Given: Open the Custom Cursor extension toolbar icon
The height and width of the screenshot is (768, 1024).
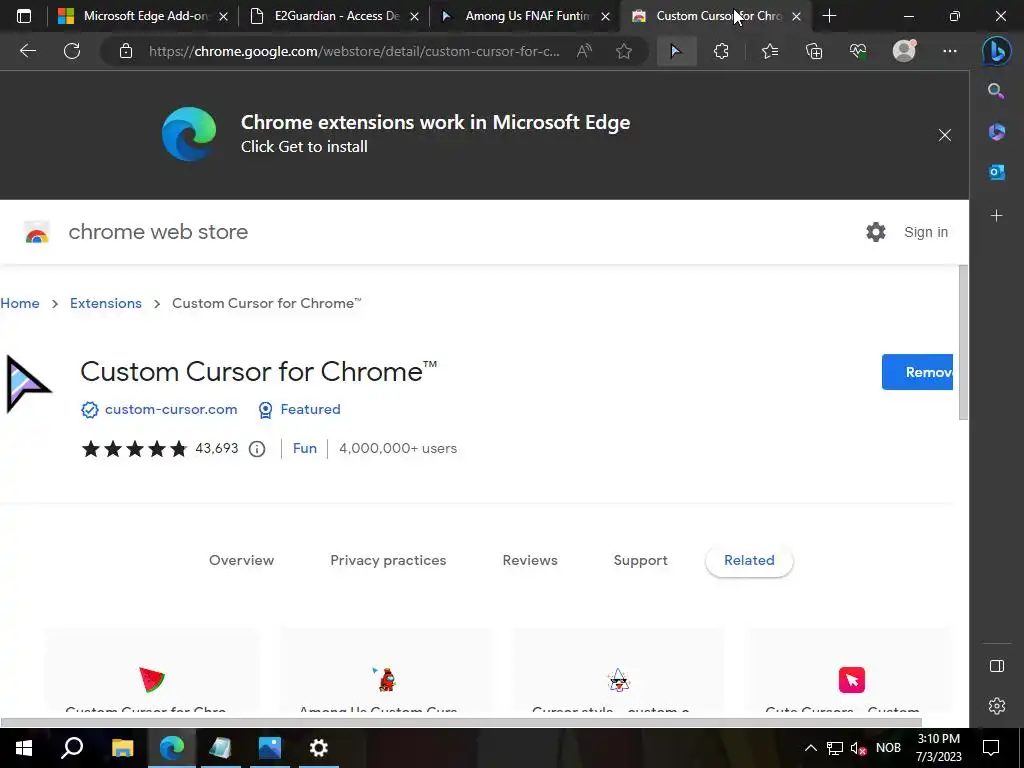Looking at the screenshot, I should pos(676,51).
